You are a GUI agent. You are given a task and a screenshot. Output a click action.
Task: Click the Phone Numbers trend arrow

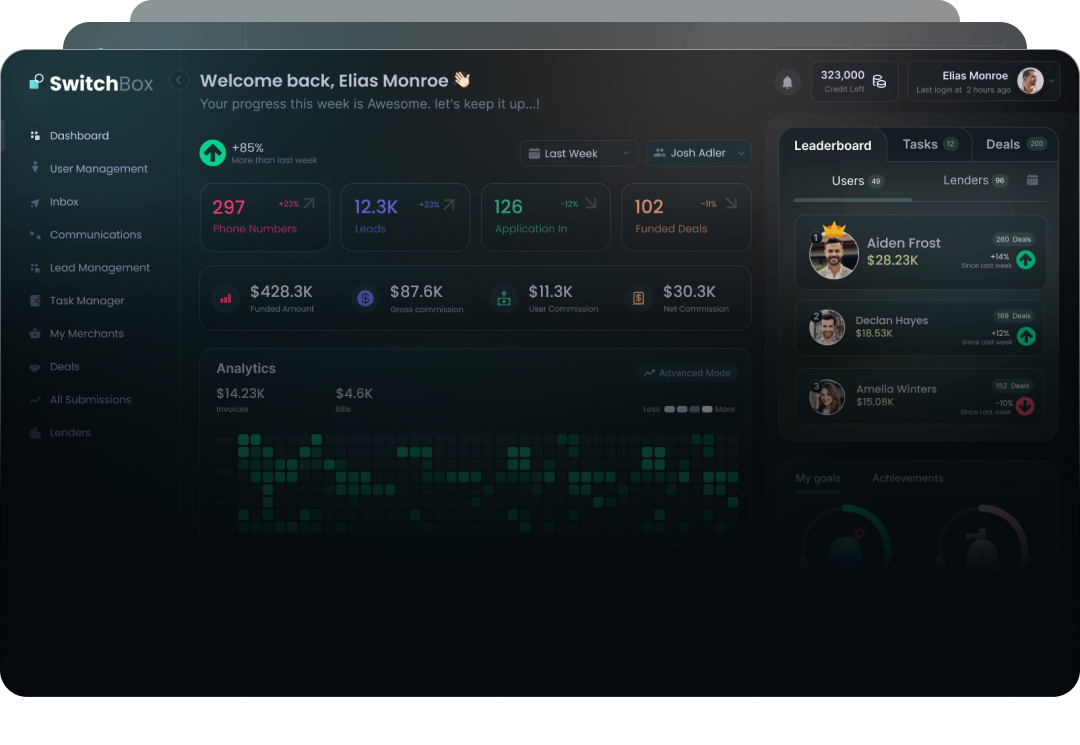click(309, 204)
